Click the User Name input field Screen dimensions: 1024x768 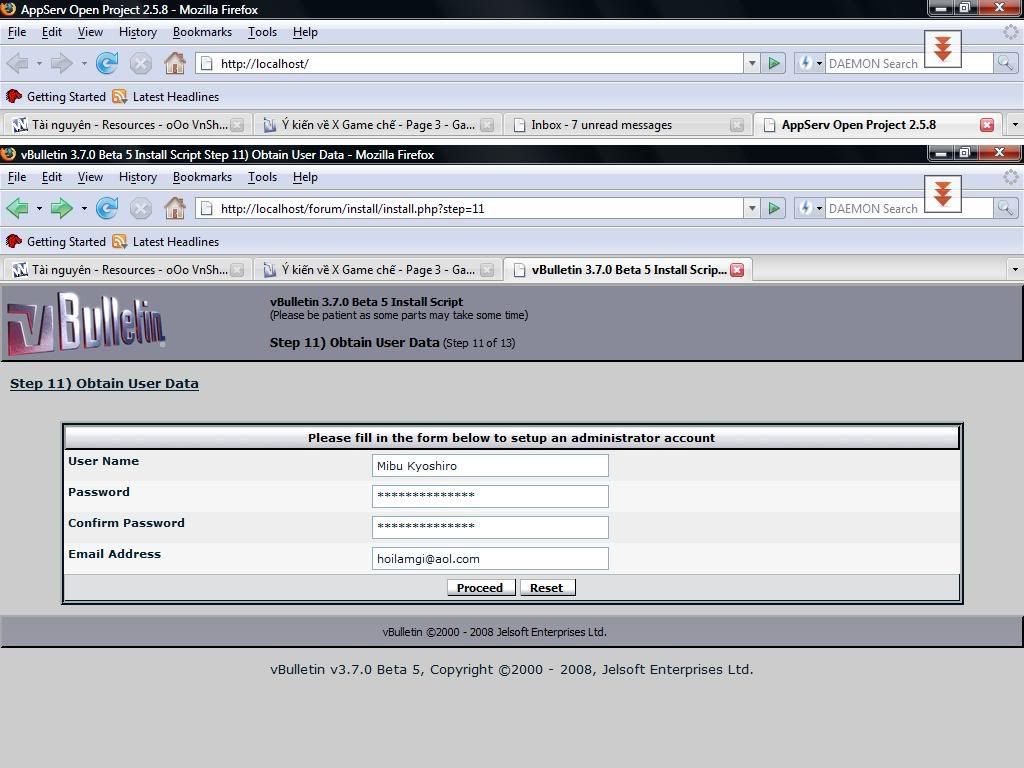coord(490,466)
